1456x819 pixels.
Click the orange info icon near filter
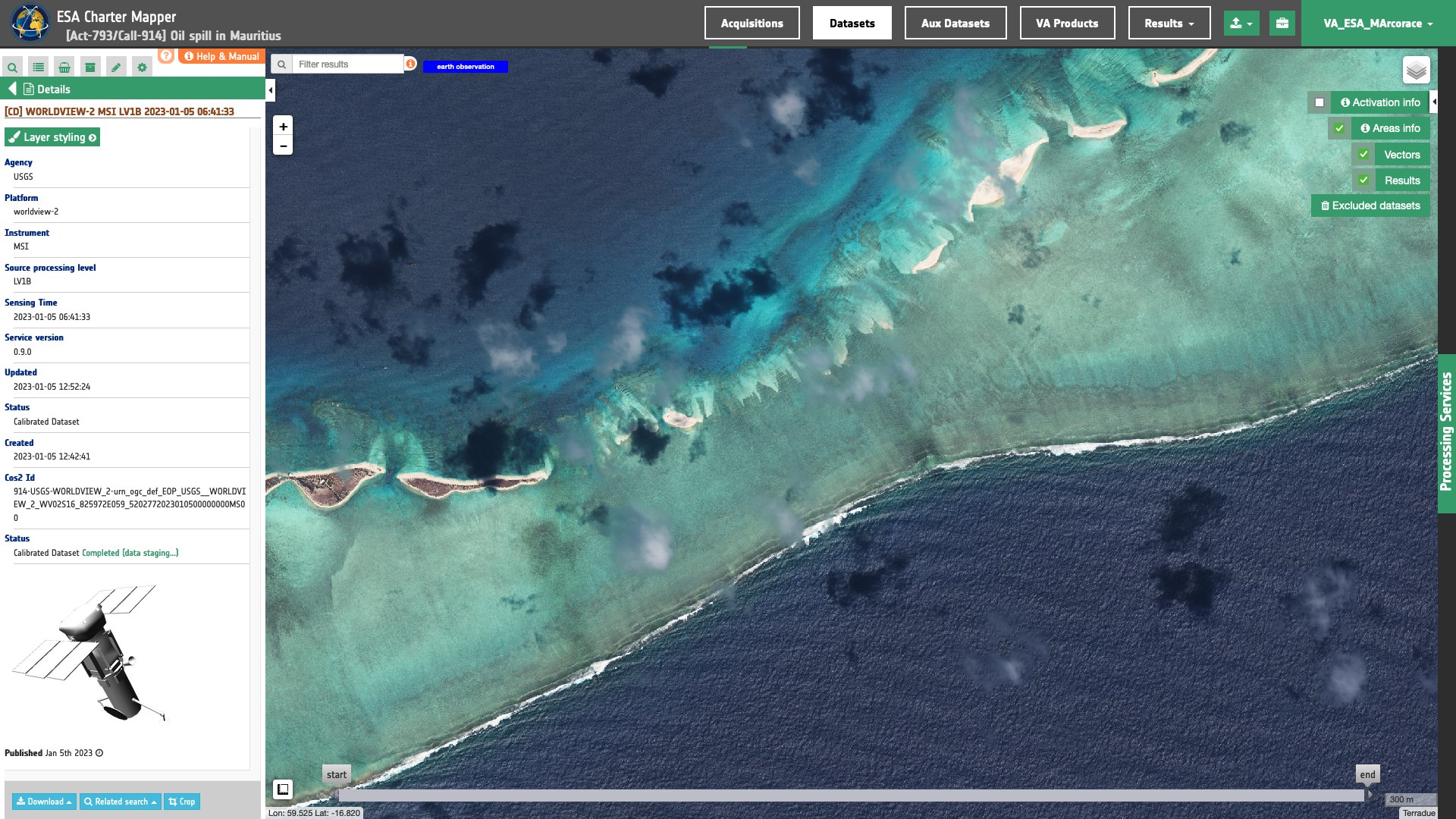point(410,64)
